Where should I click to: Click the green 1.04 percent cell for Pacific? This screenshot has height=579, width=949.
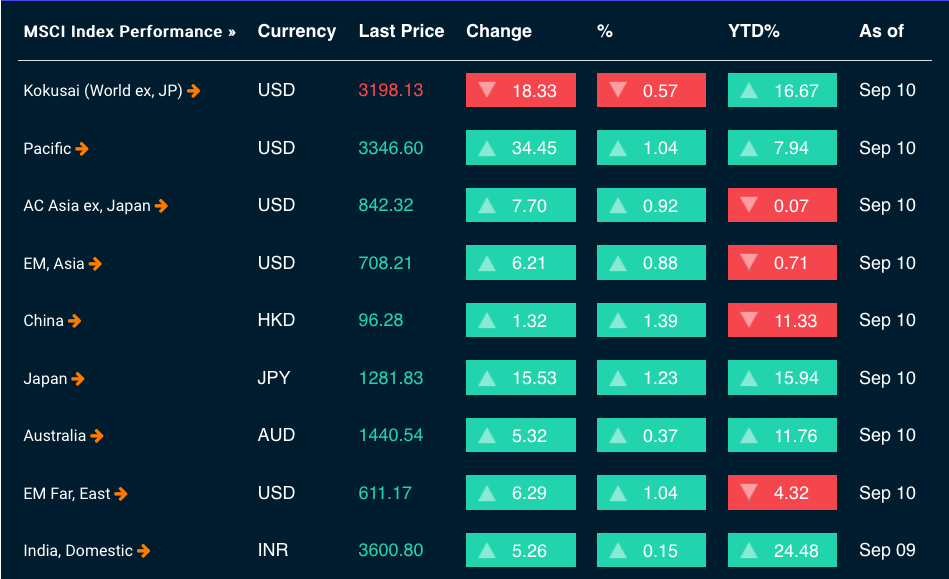point(651,149)
